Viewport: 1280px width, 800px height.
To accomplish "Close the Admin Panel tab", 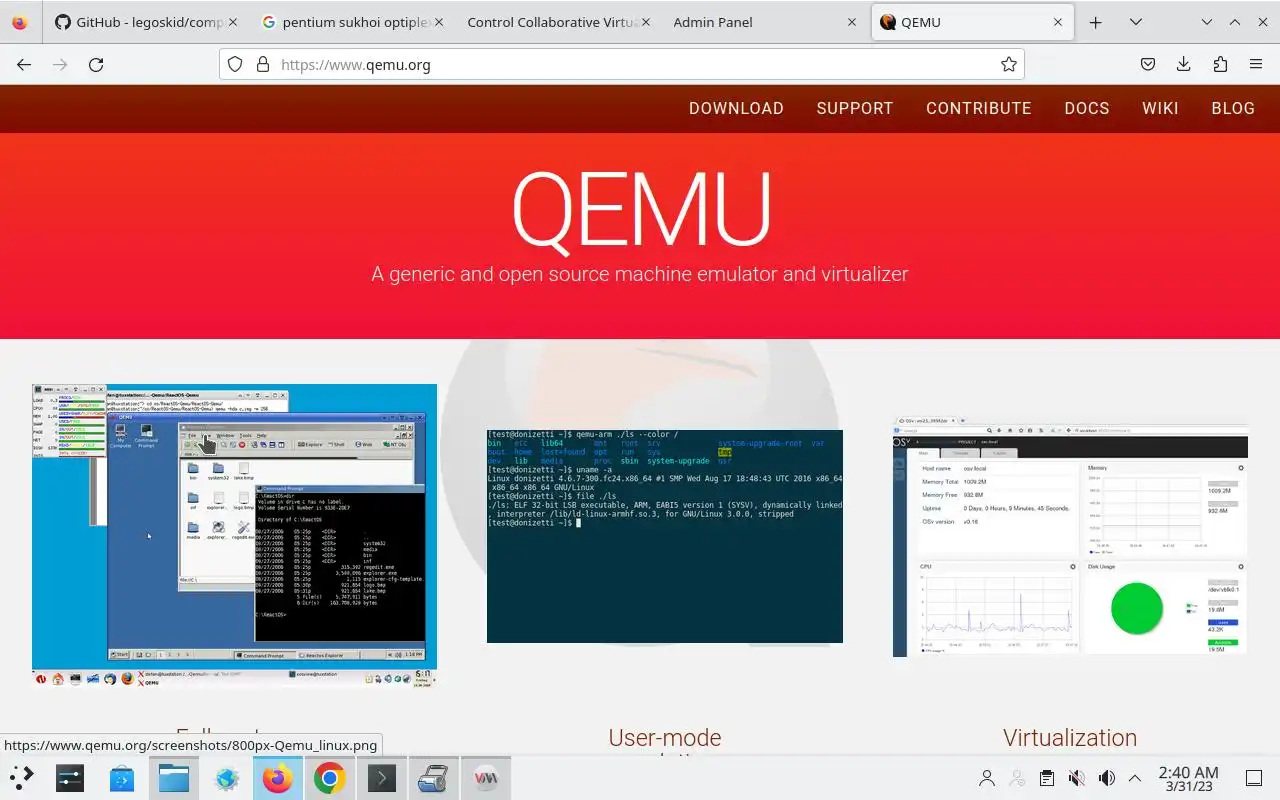I will pyautogui.click(x=852, y=22).
